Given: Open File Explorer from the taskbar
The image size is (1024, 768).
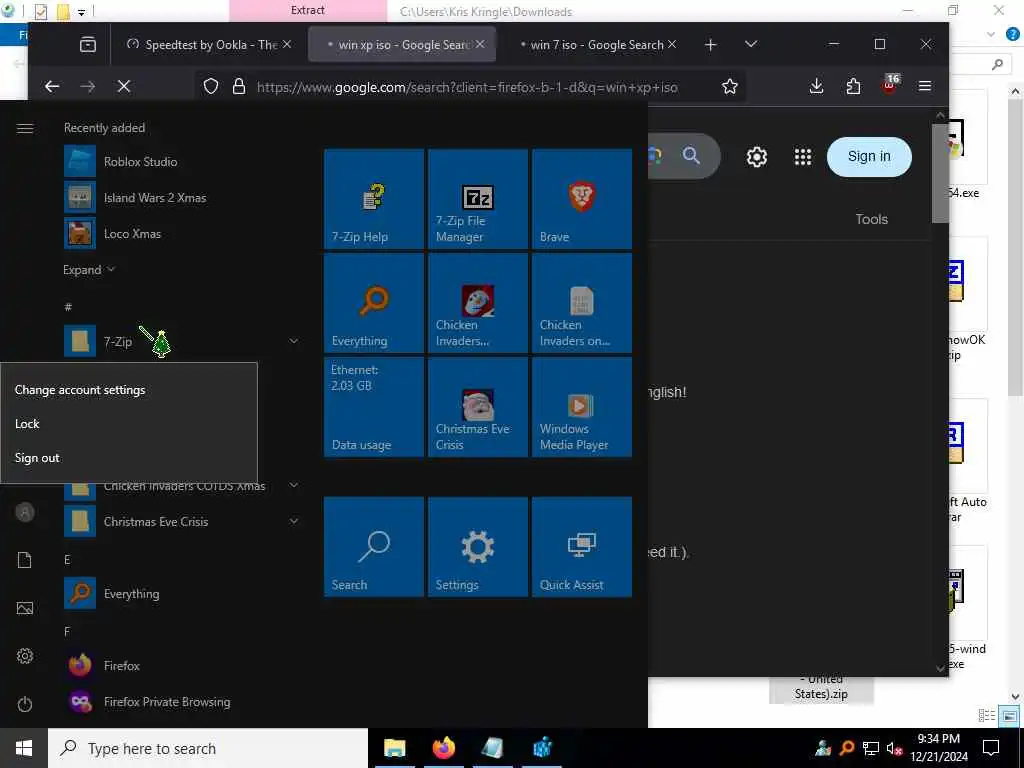Looking at the screenshot, I should pos(394,748).
